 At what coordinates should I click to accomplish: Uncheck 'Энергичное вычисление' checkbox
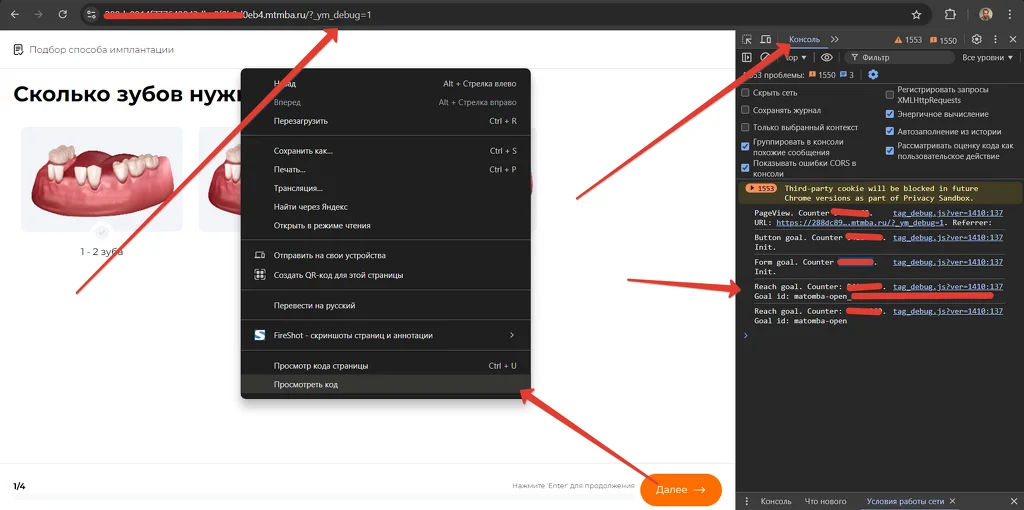click(x=889, y=114)
